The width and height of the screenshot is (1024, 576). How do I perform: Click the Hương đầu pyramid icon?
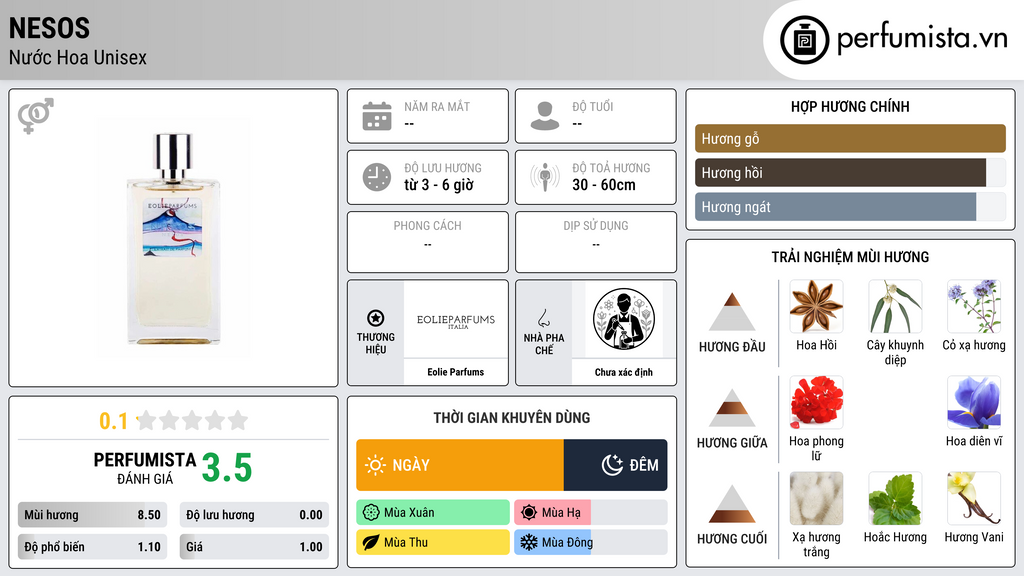point(732,312)
